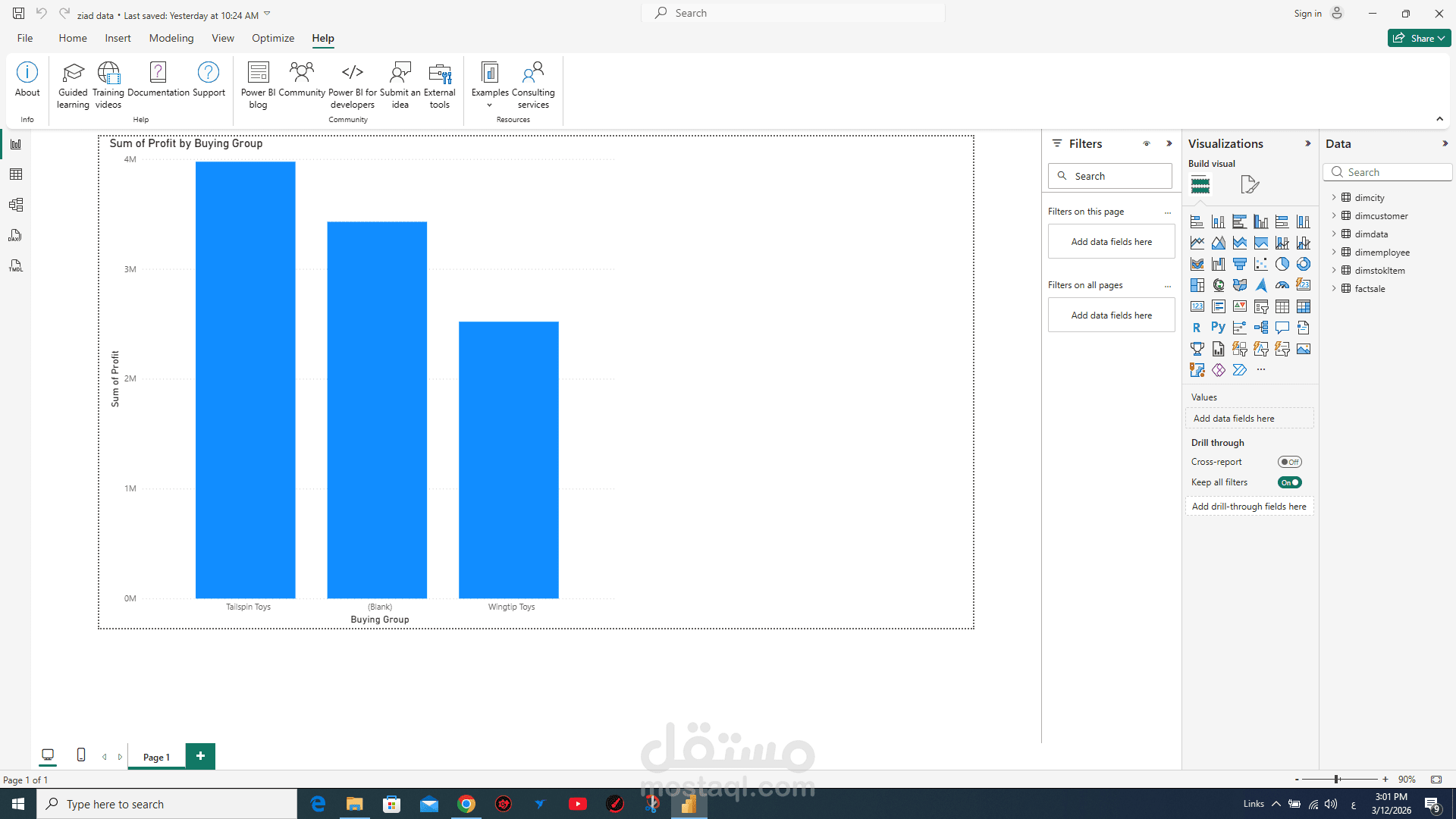This screenshot has height=819, width=1456.
Task: Select the Power Automate visual
Action: click(1239, 371)
